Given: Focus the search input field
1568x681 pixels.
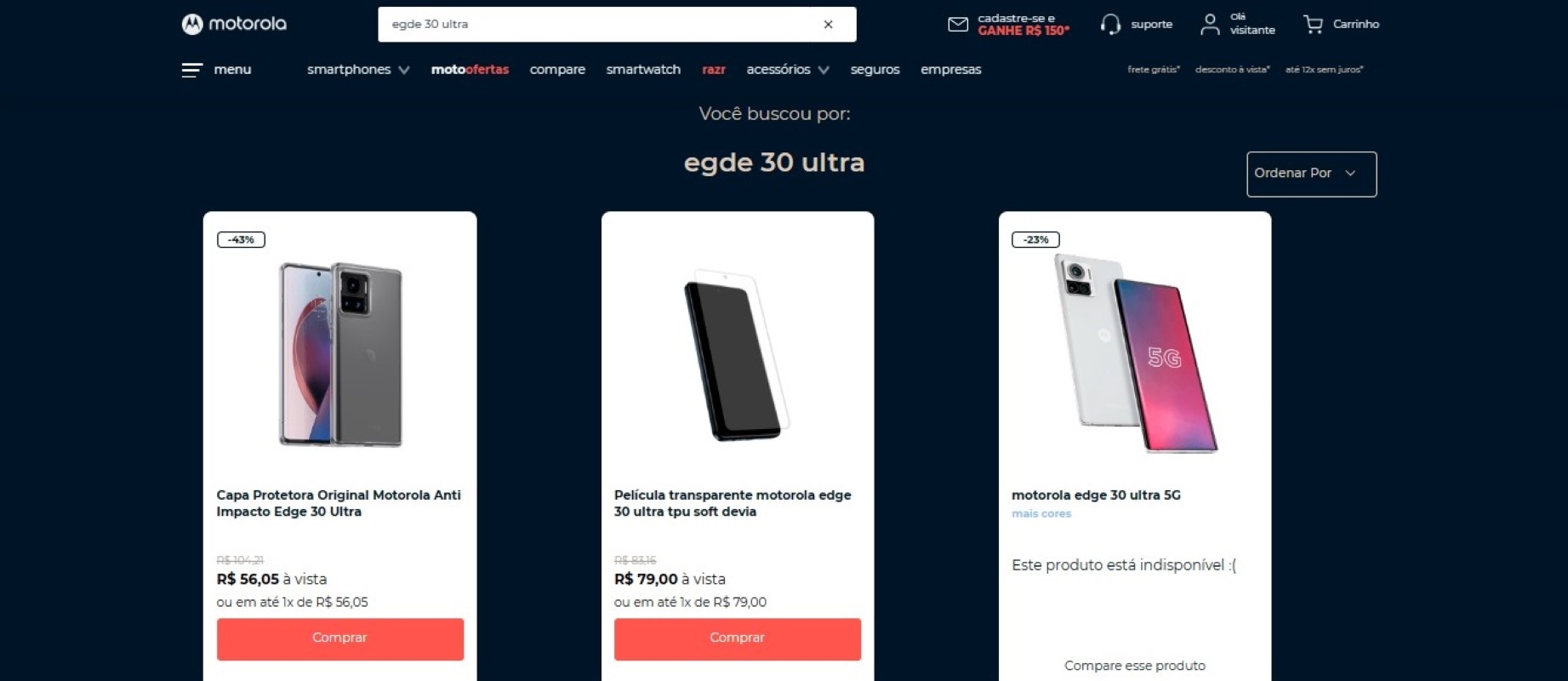Looking at the screenshot, I should pyautogui.click(x=600, y=25).
